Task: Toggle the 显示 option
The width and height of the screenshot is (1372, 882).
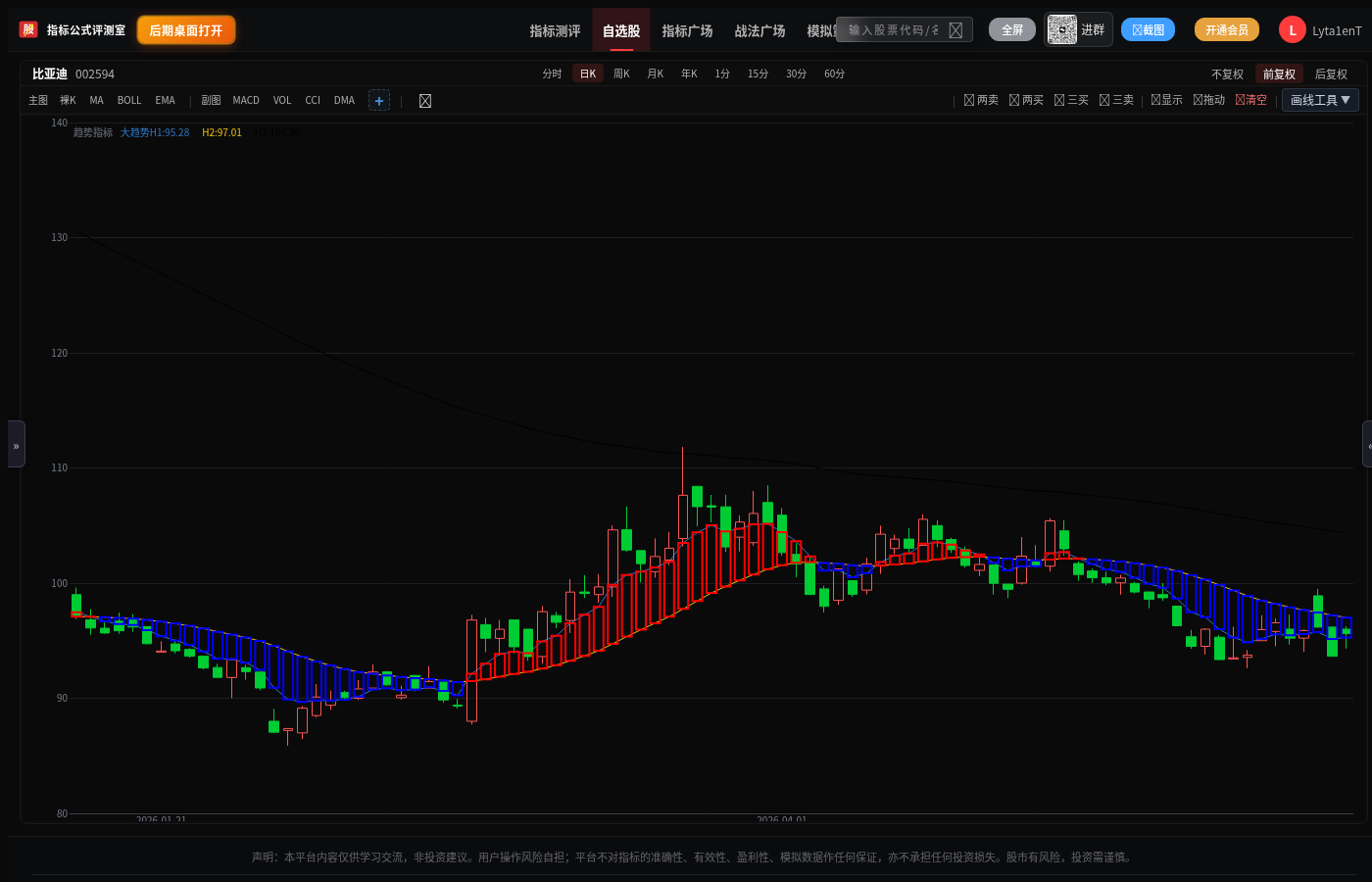Action: pyautogui.click(x=1166, y=100)
